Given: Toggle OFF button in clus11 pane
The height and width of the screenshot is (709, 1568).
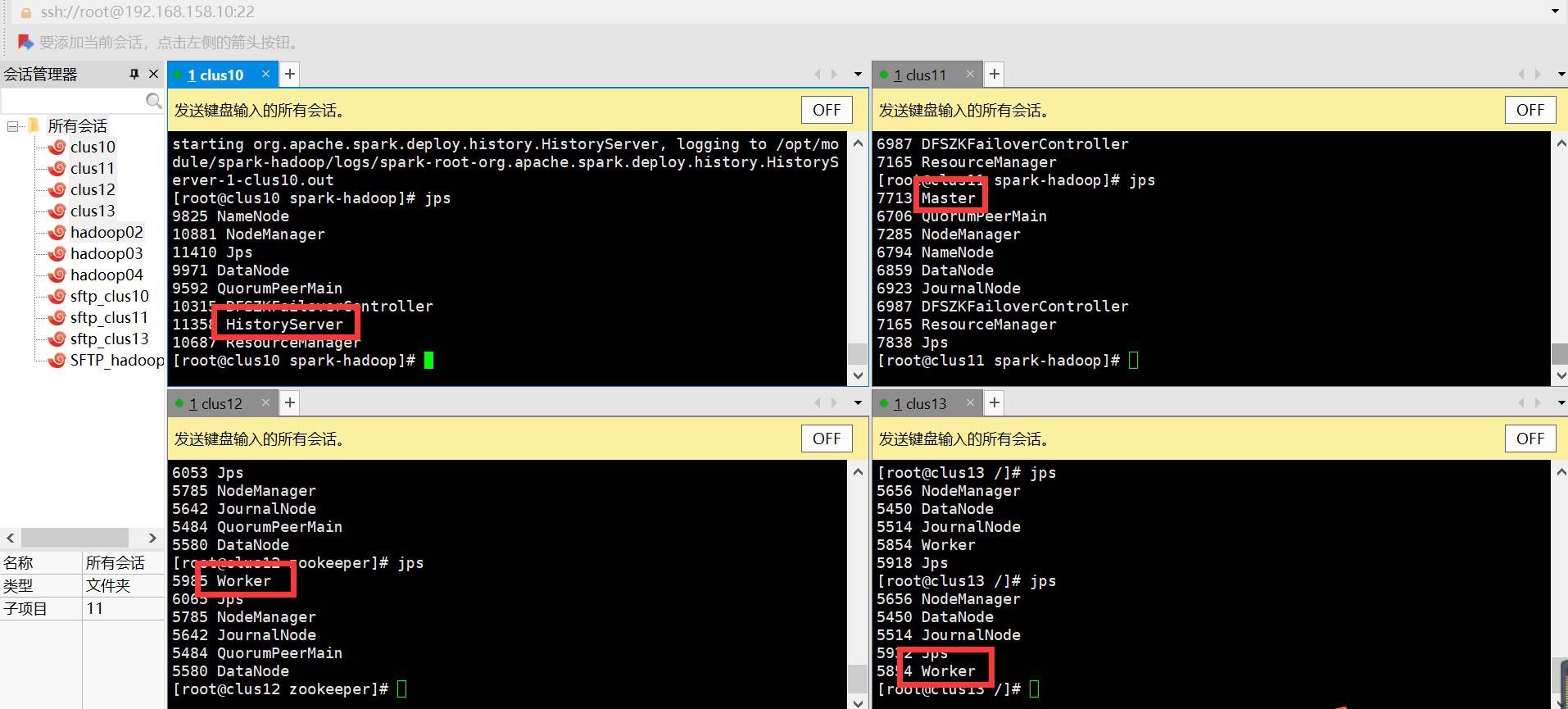Looking at the screenshot, I should (x=1530, y=110).
